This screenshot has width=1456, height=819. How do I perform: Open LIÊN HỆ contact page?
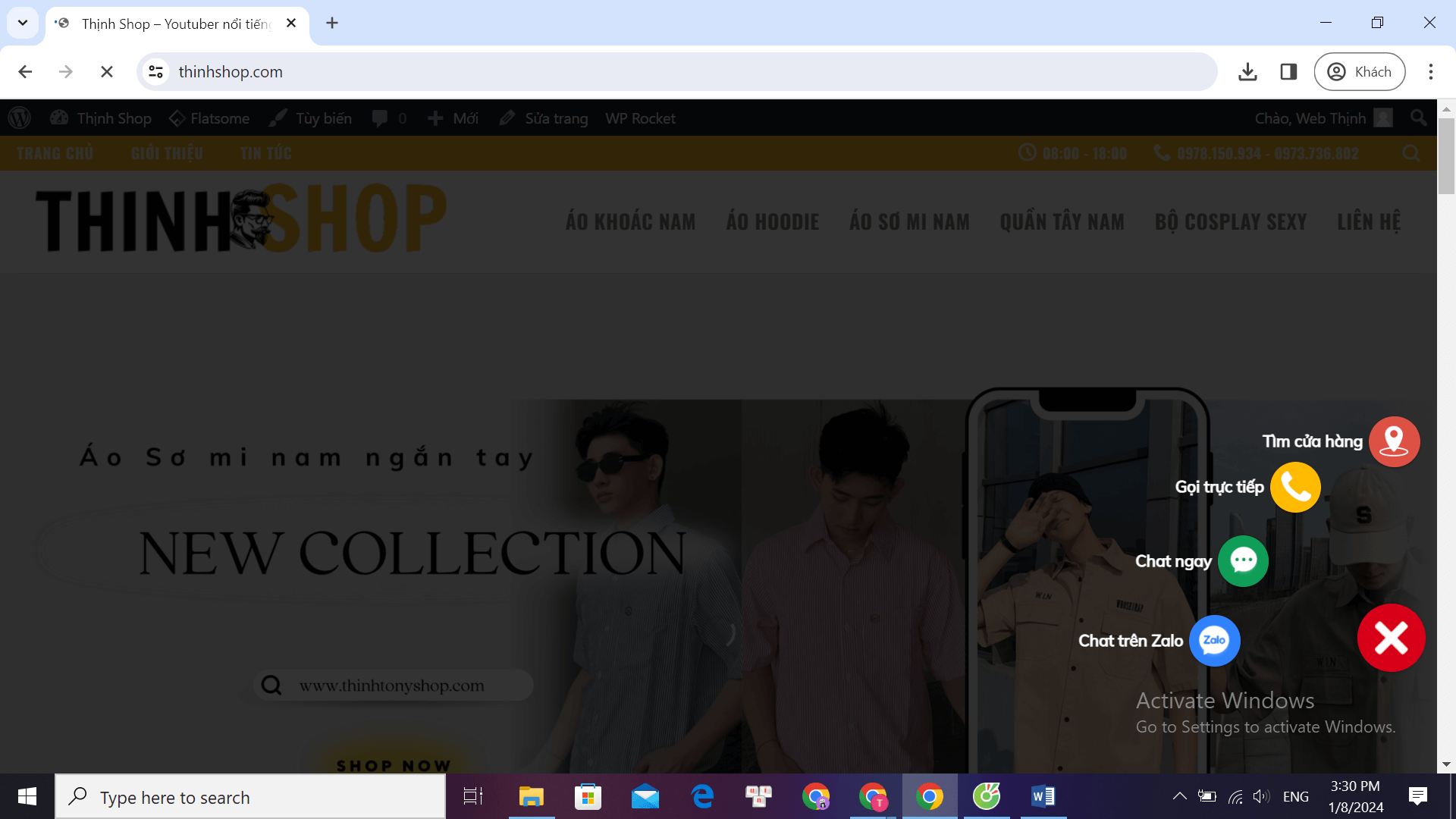(x=1369, y=221)
